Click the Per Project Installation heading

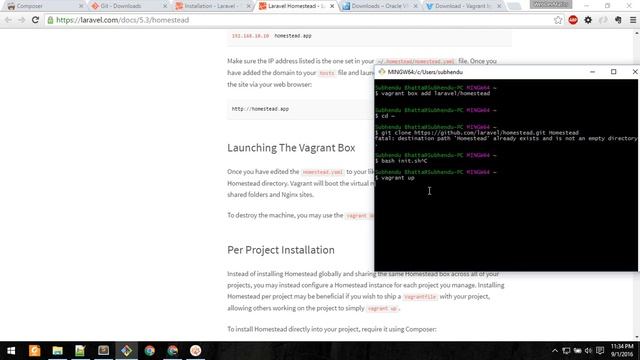click(x=281, y=250)
